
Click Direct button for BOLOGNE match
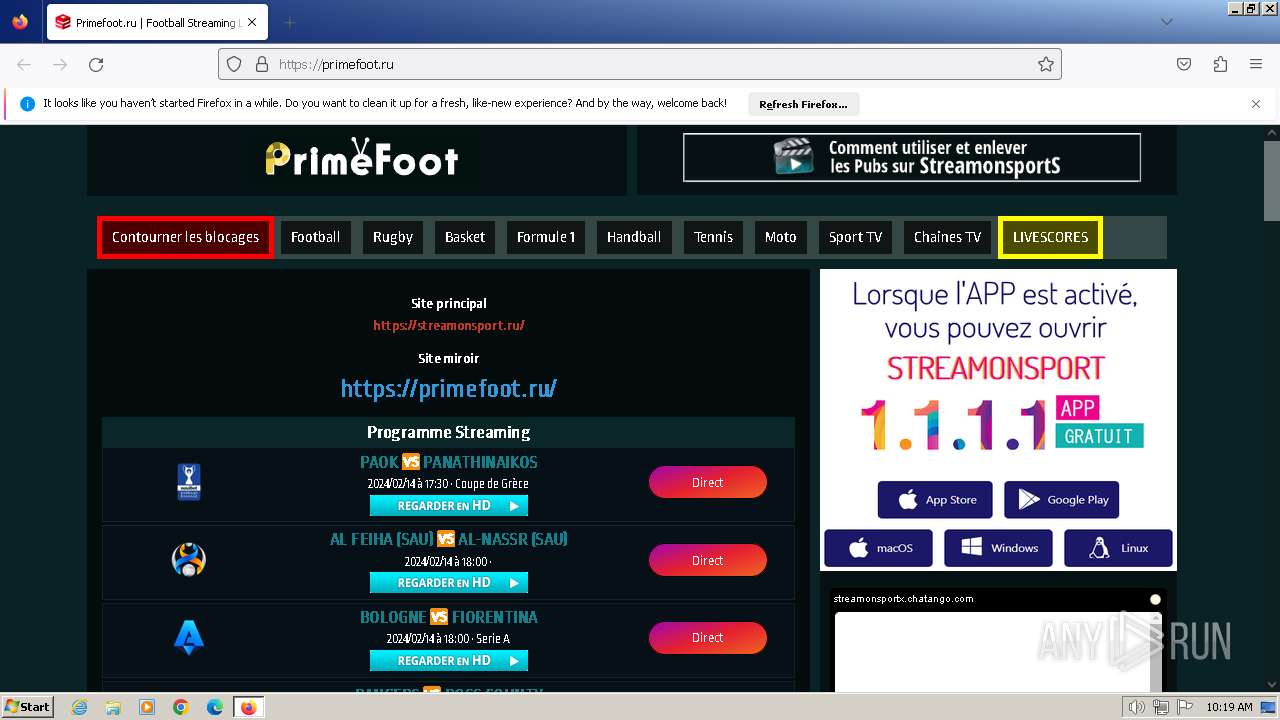pyautogui.click(x=708, y=637)
